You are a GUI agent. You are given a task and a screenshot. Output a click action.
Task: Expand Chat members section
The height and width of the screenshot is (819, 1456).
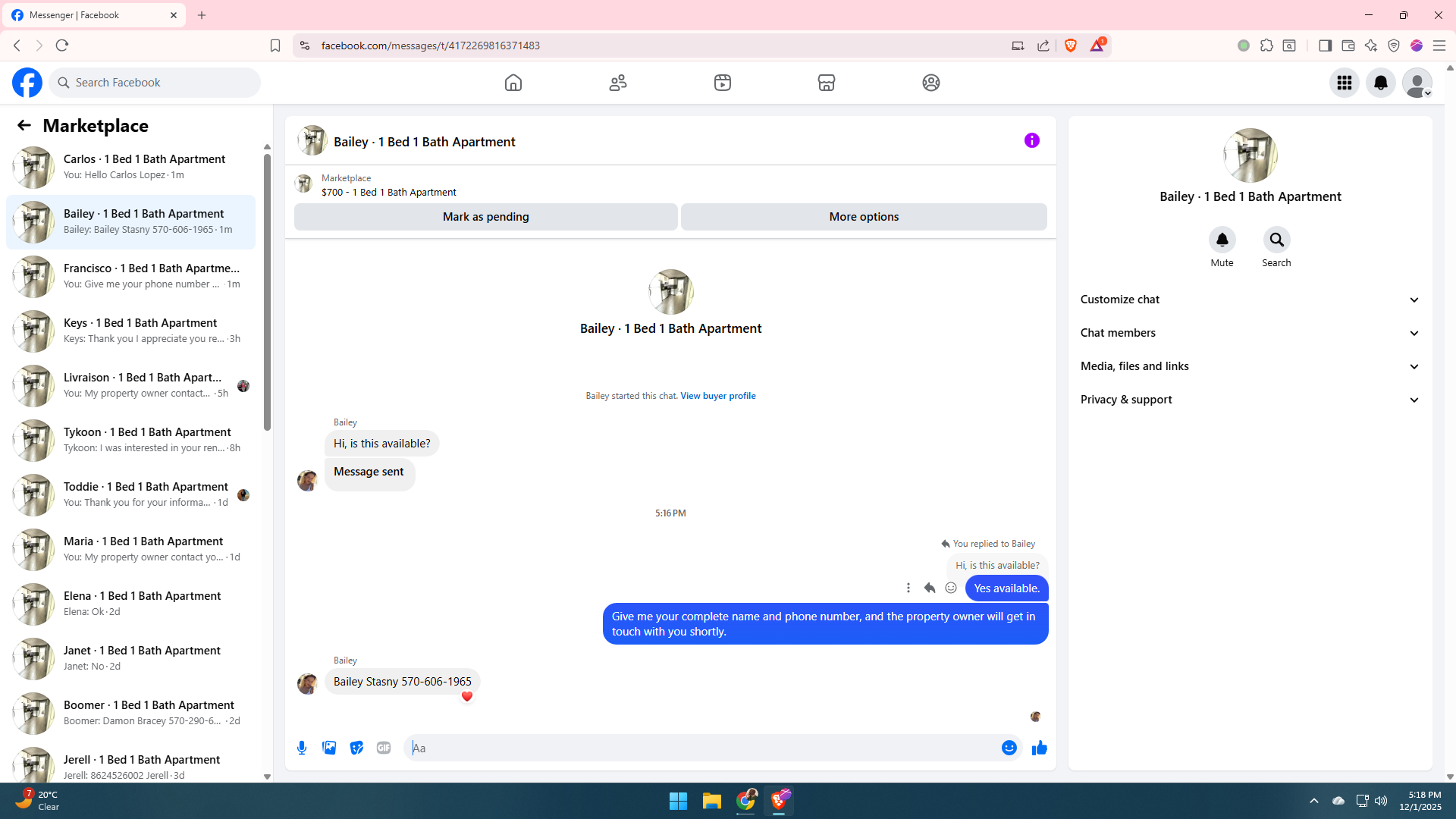click(x=1250, y=333)
